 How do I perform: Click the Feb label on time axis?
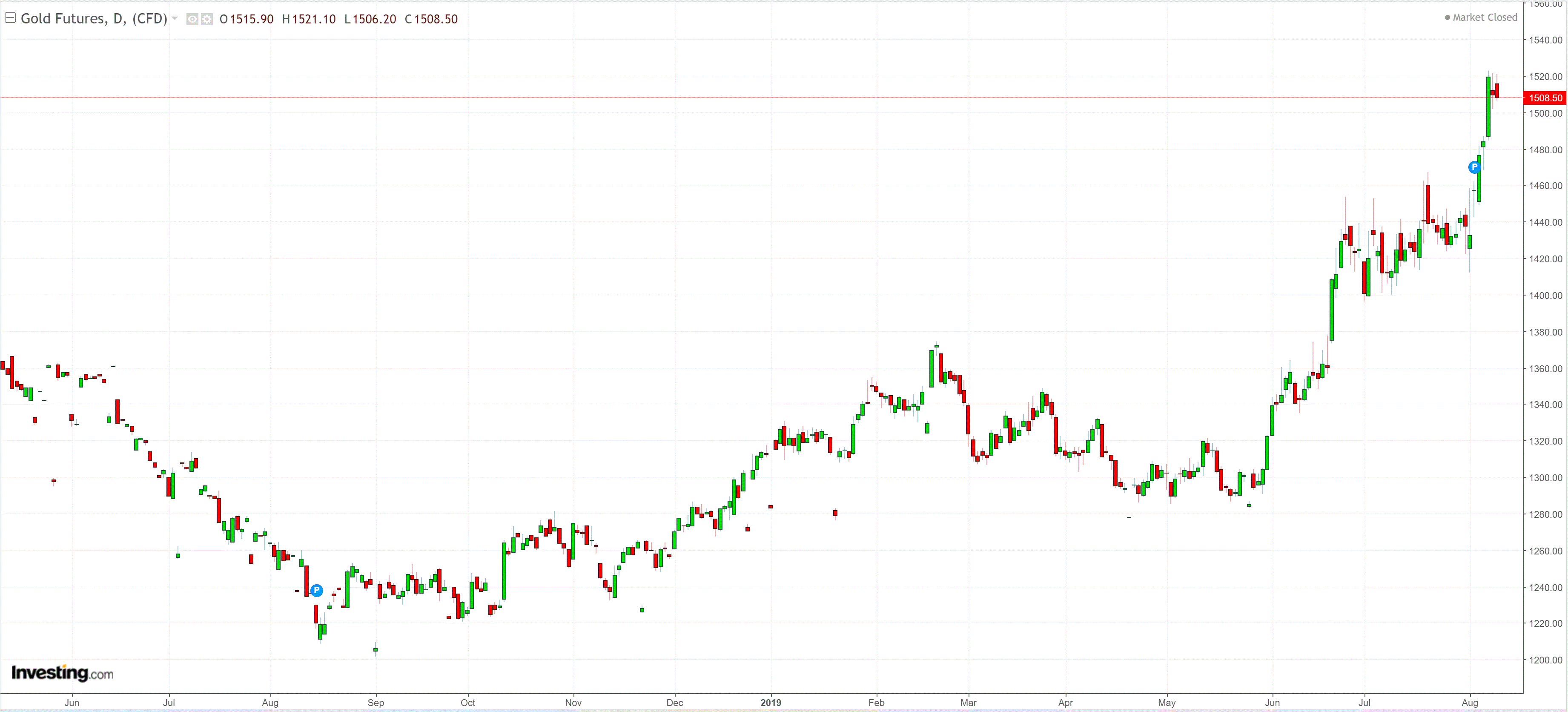coord(876,702)
